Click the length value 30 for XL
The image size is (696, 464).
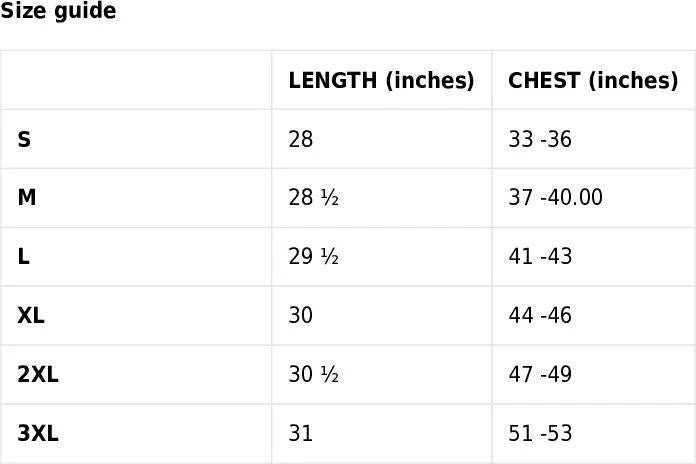tap(301, 316)
